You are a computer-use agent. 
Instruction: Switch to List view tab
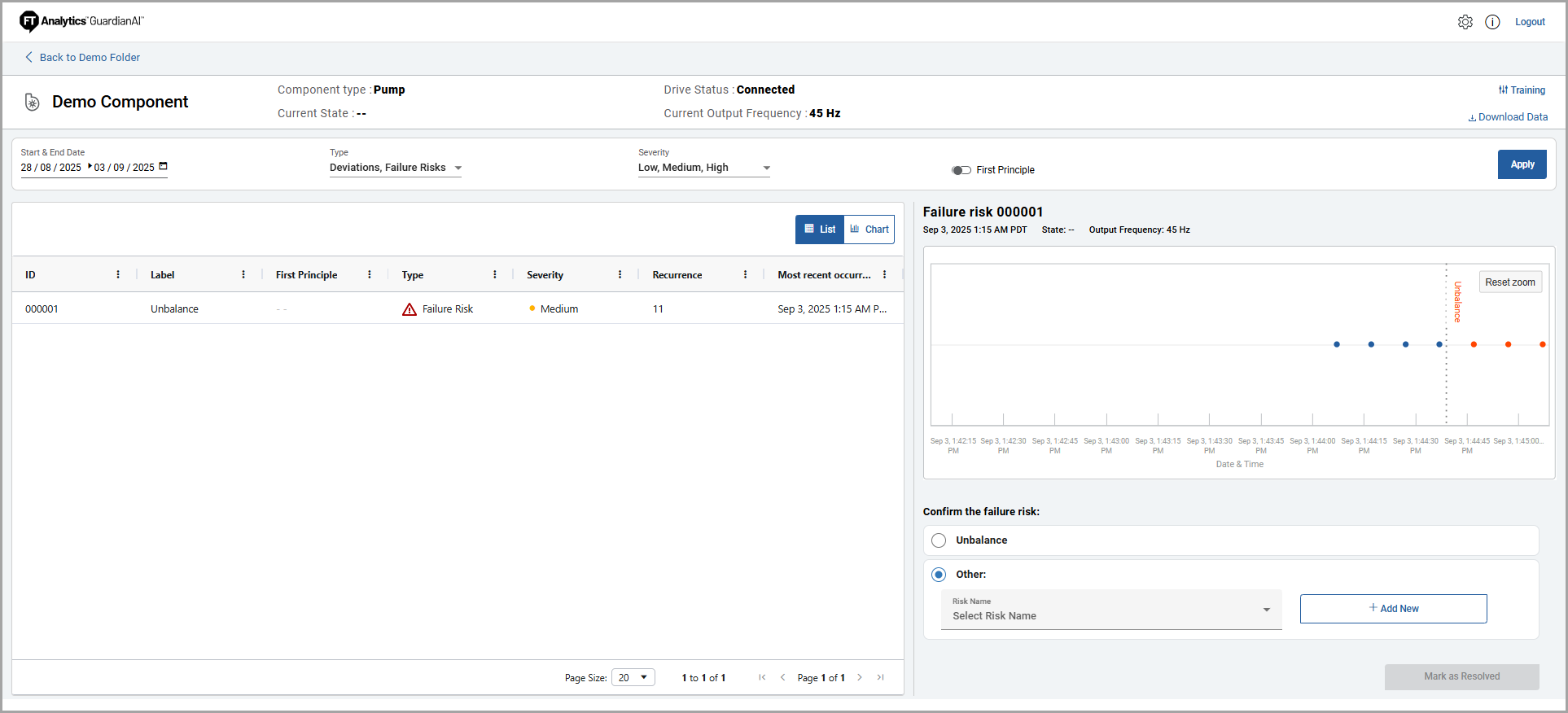tap(820, 230)
